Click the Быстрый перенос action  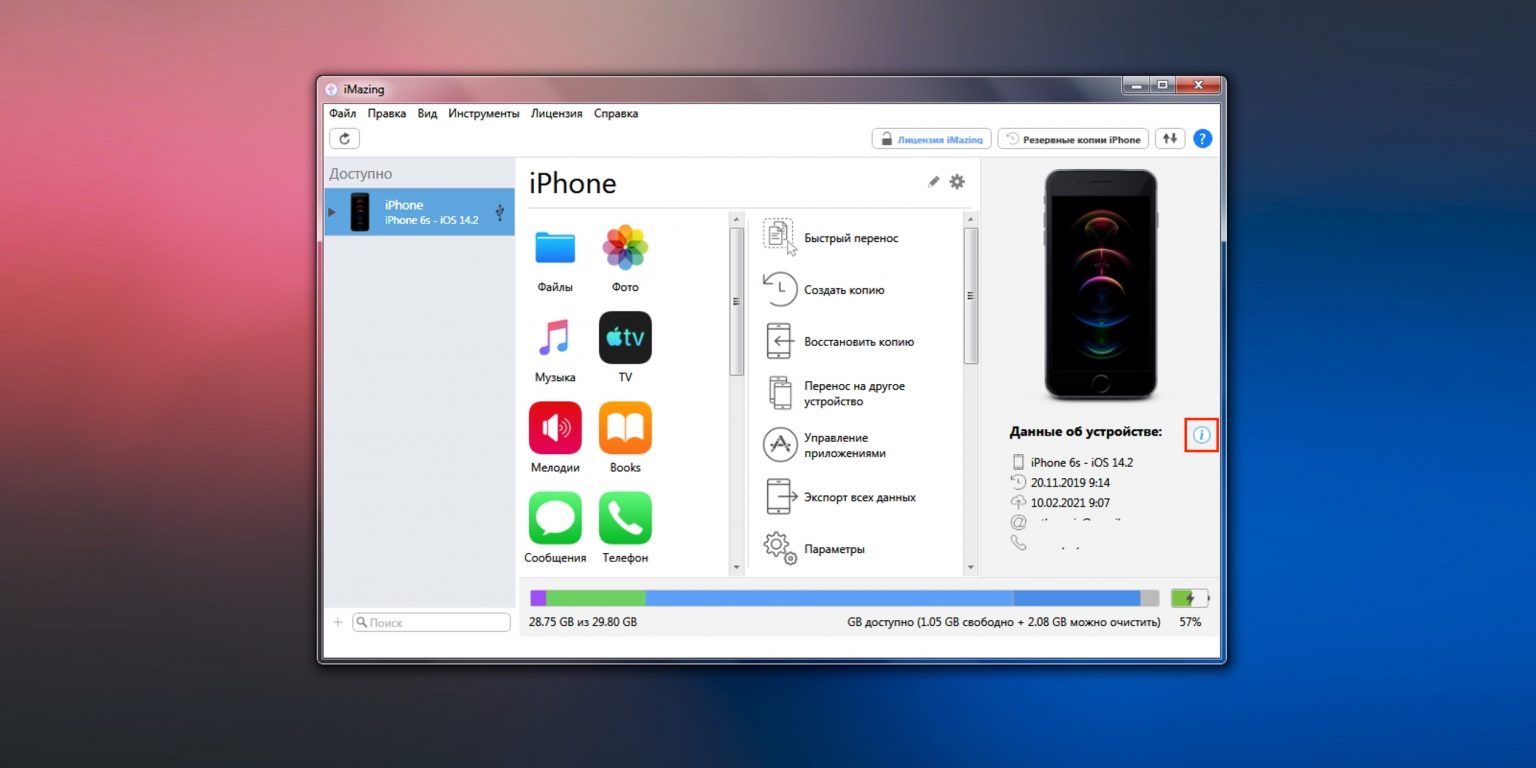coord(831,238)
